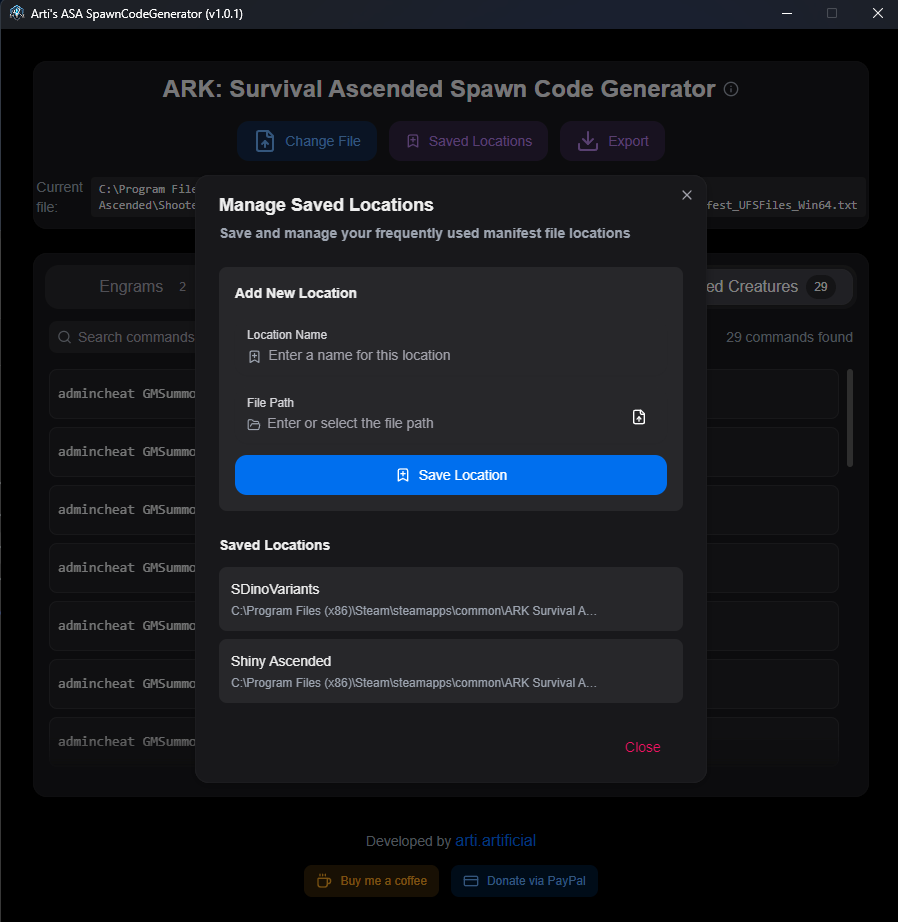Screen dimensions: 898x922
Task: Open the Change File button
Action: pyautogui.click(x=307, y=141)
